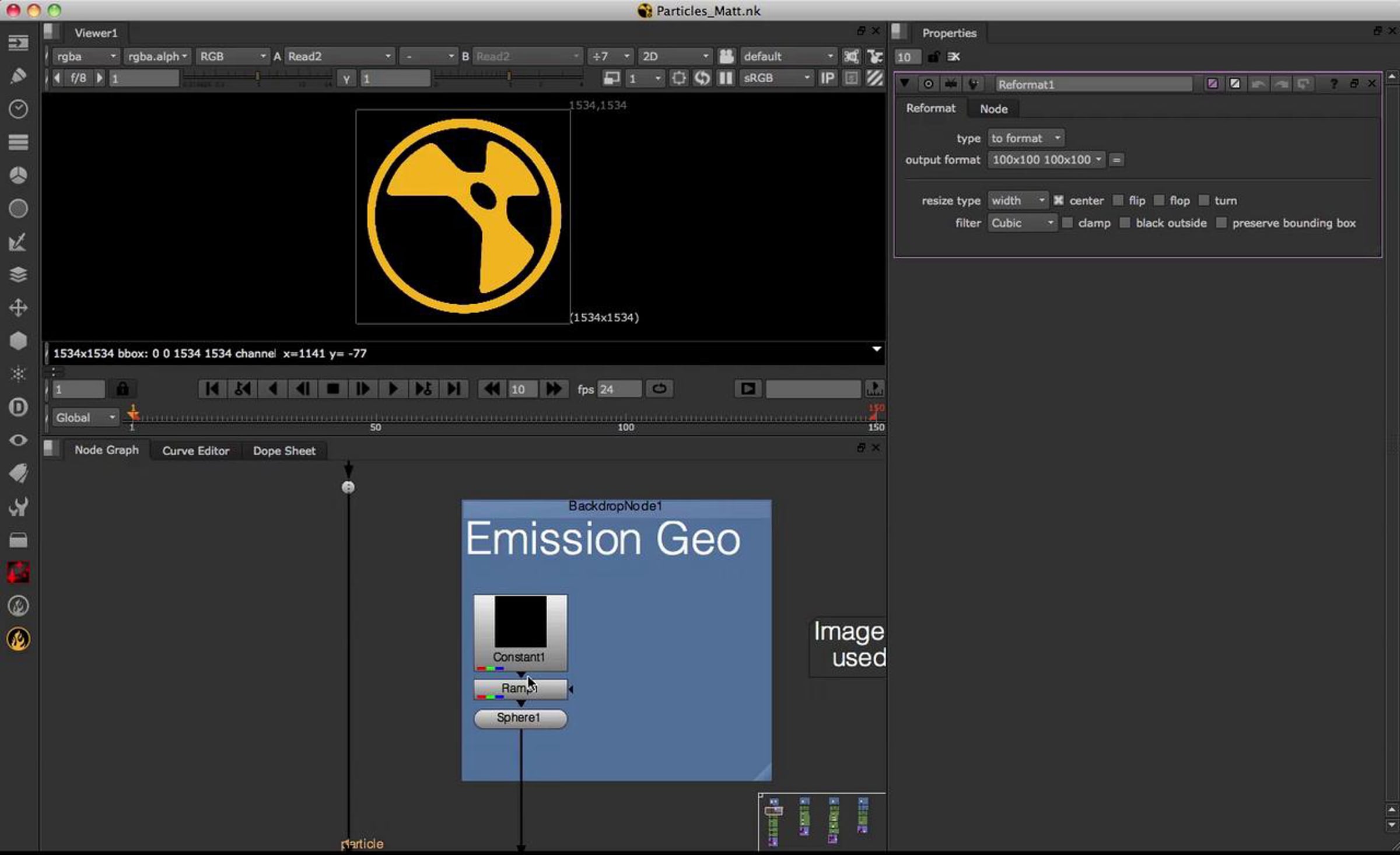Switch to the Node tab in Reformat1

[993, 109]
